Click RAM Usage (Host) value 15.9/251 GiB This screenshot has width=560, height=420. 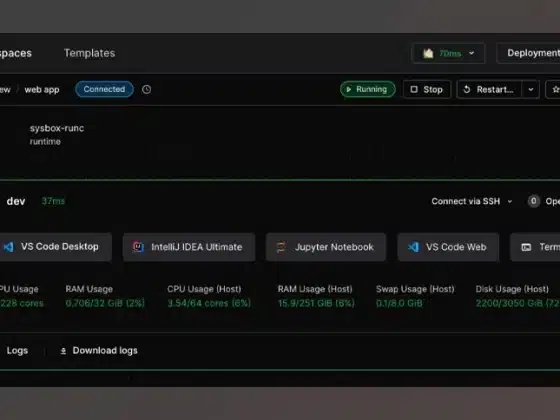[316, 304]
